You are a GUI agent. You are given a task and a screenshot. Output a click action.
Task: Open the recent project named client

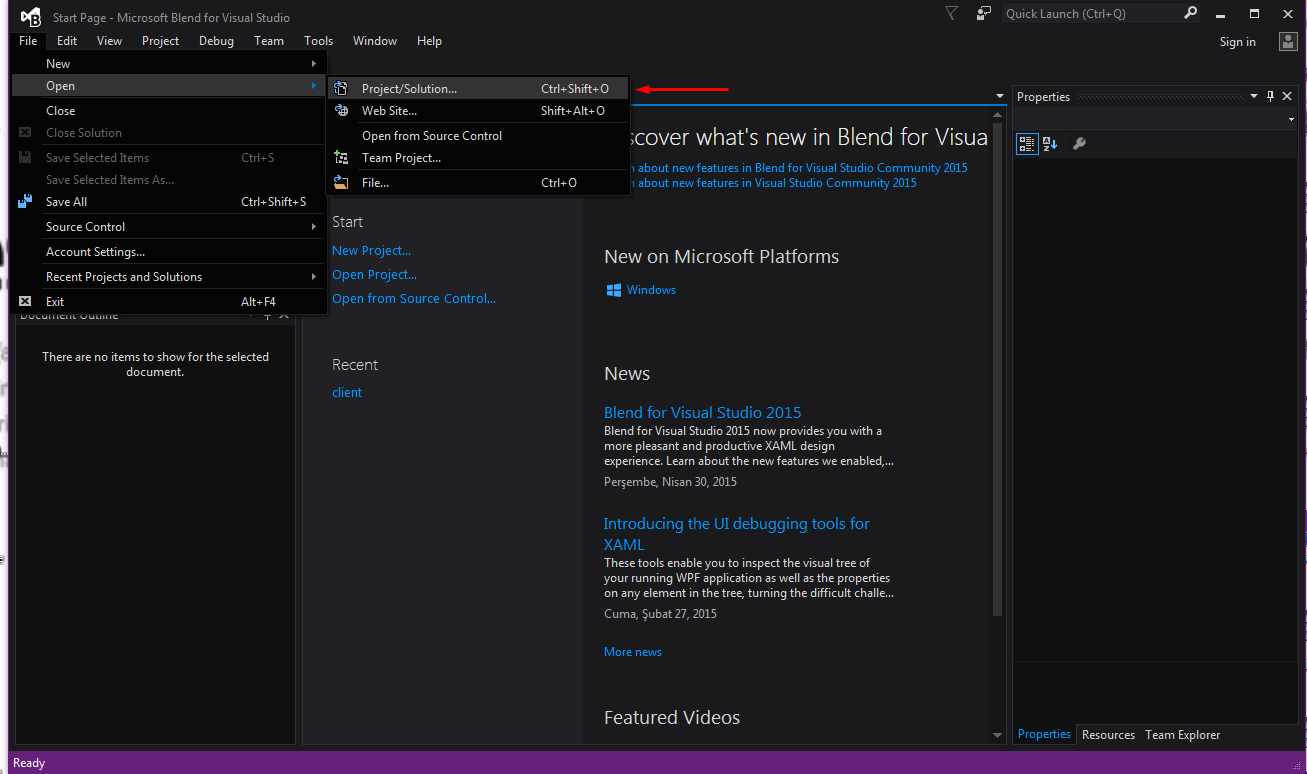point(347,393)
